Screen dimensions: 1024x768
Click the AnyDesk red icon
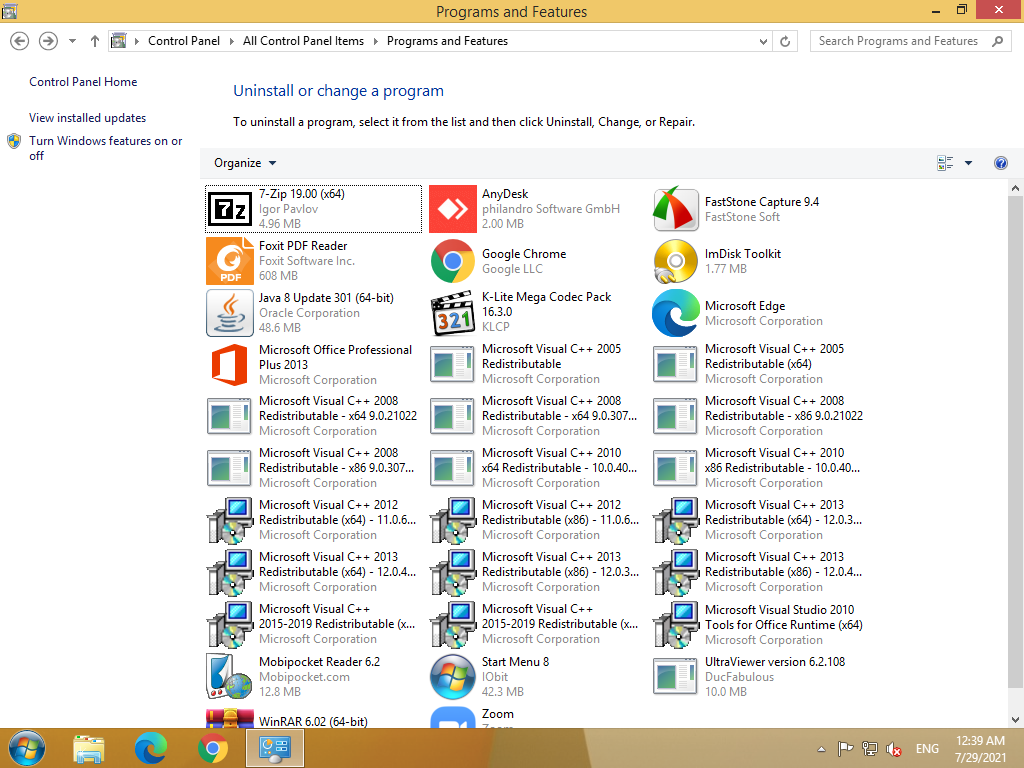point(453,209)
